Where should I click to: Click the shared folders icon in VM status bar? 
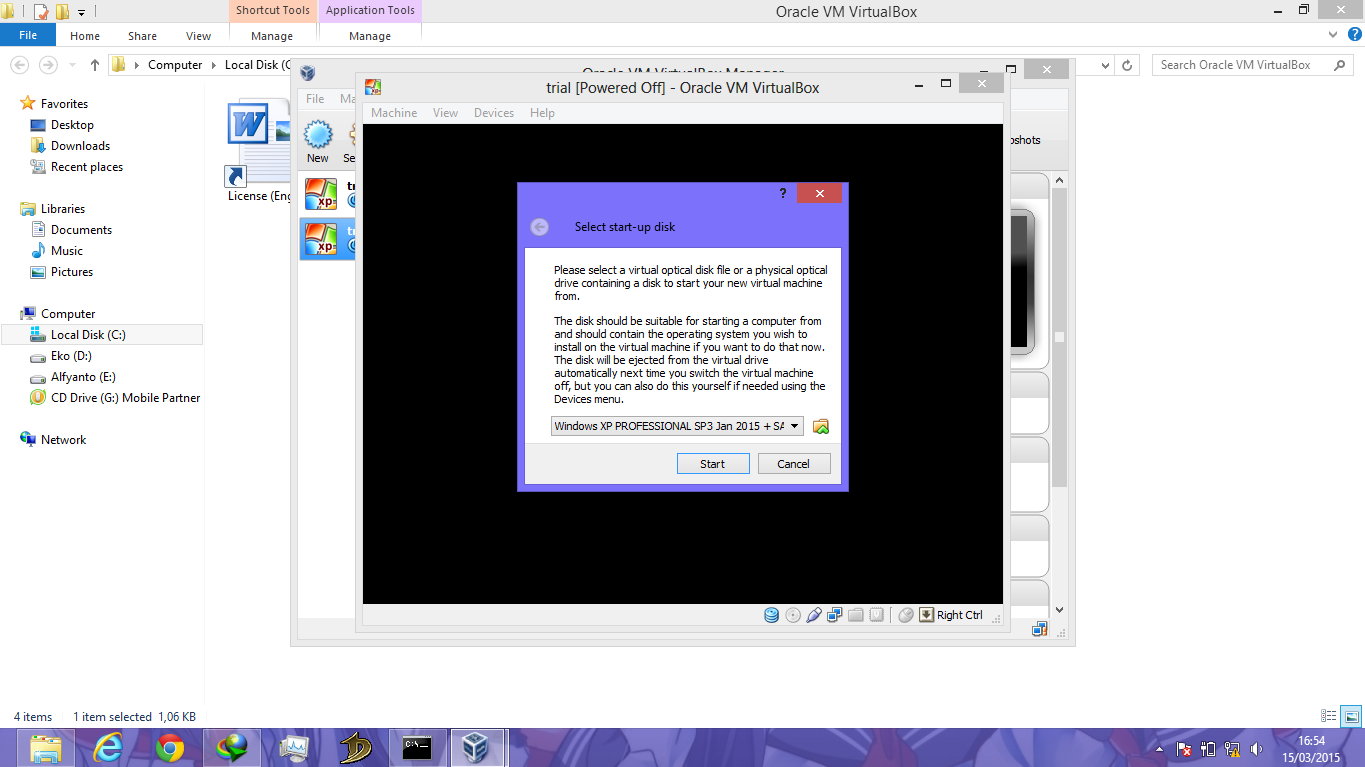(x=856, y=615)
